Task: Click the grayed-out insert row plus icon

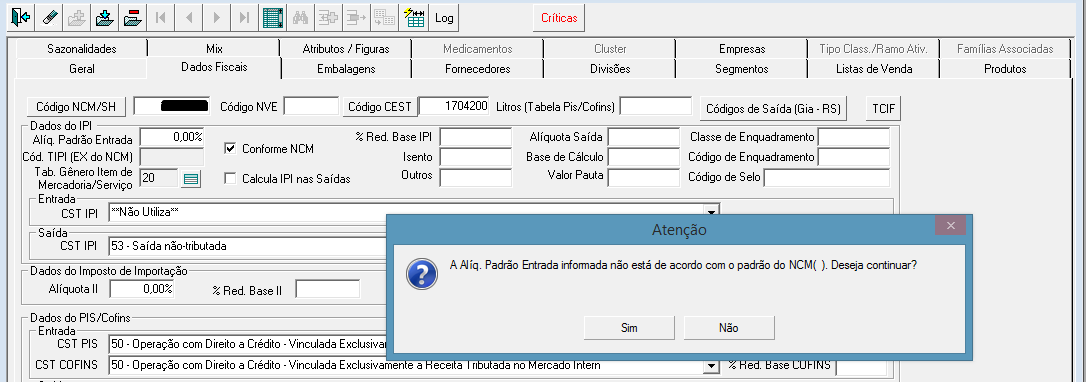Action: point(328,18)
